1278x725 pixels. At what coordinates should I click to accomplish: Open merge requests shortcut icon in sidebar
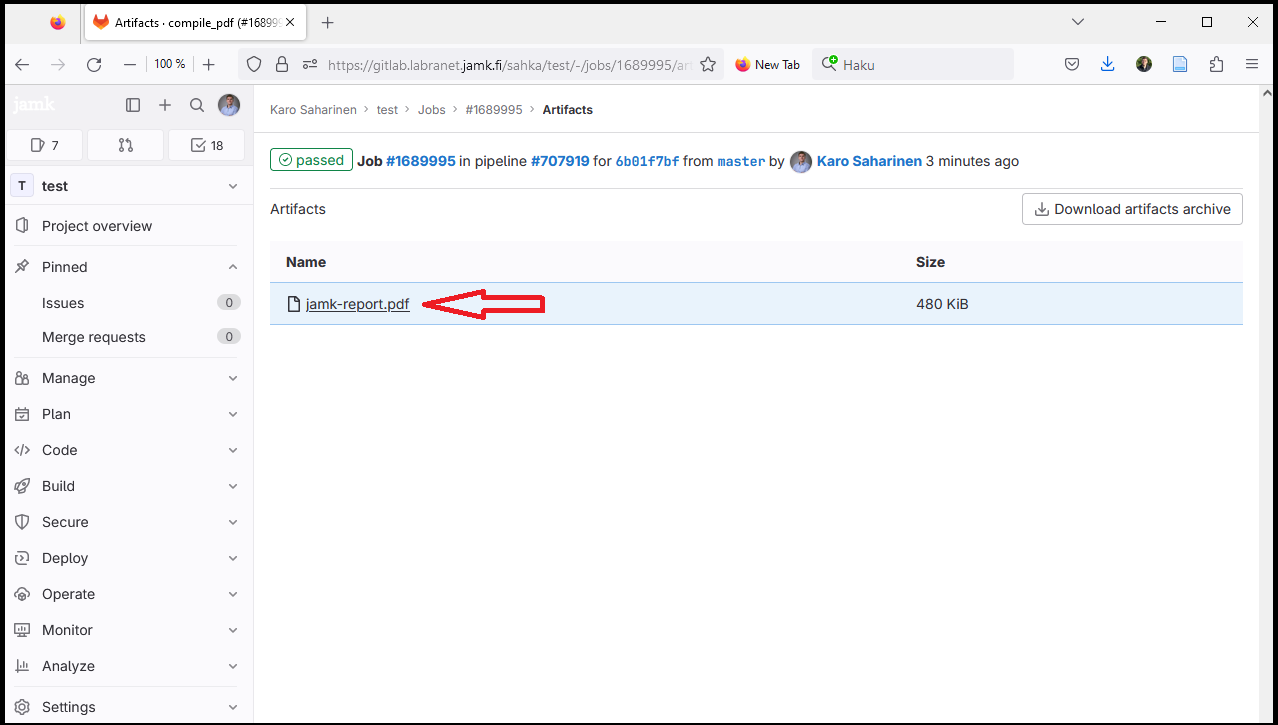point(125,145)
